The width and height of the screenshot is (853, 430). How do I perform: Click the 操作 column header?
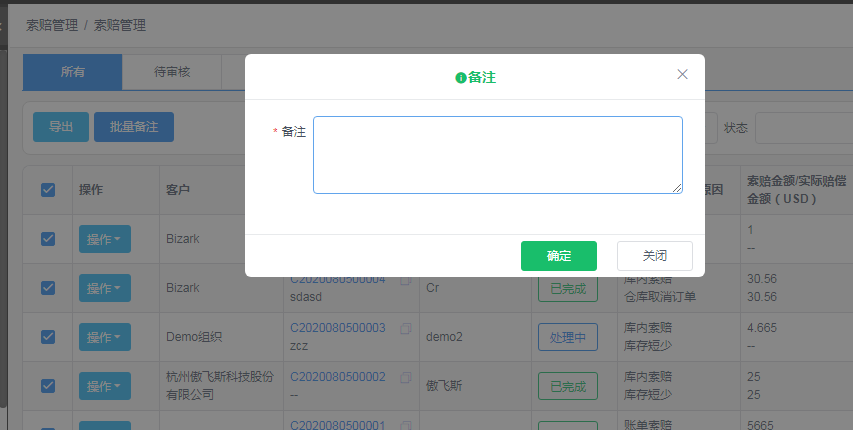[x=91, y=189]
